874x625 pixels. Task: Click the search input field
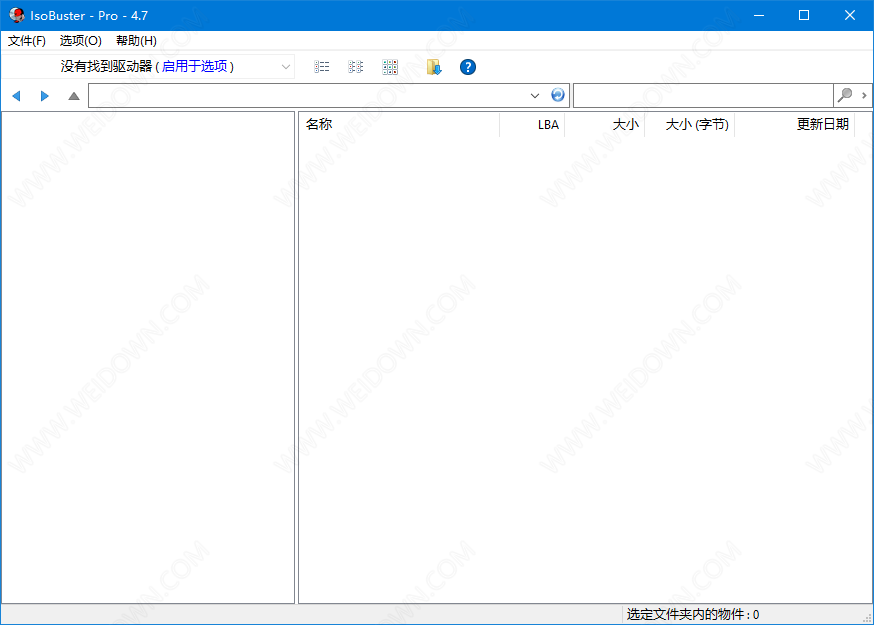[703, 95]
